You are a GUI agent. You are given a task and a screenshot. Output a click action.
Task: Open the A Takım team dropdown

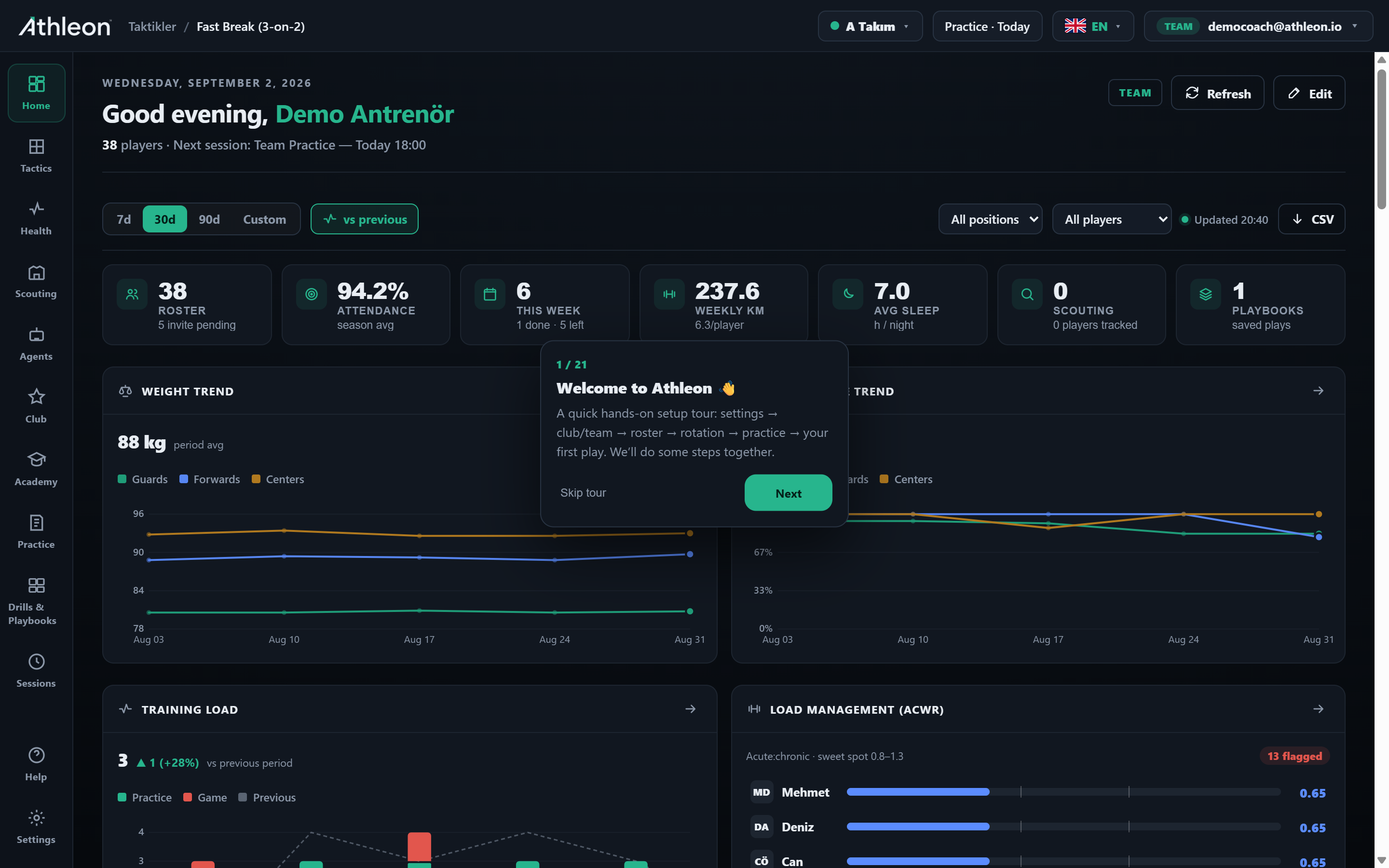point(870,27)
